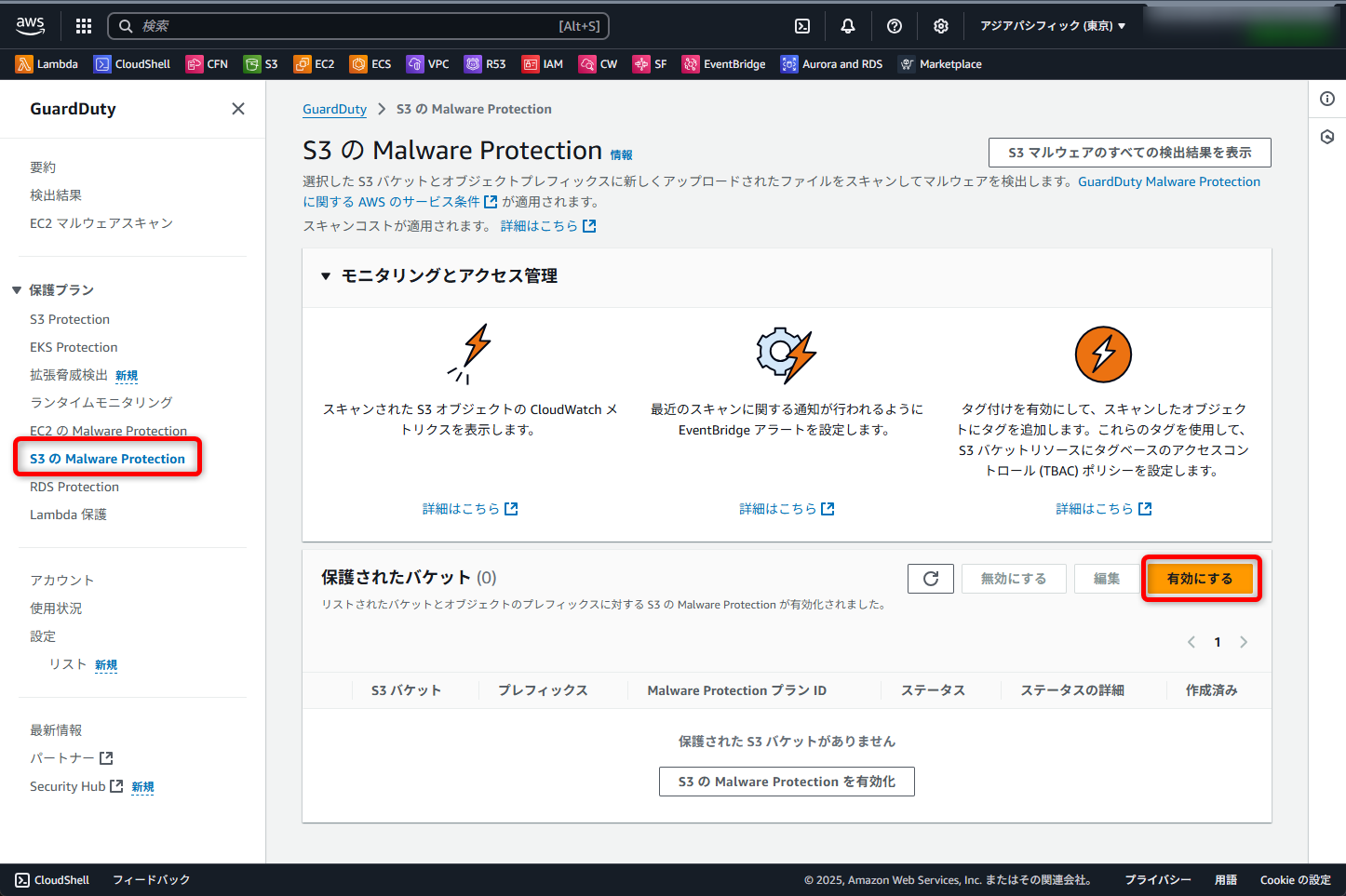
Task: Open 設定 in the sidebar
Action: tap(43, 636)
